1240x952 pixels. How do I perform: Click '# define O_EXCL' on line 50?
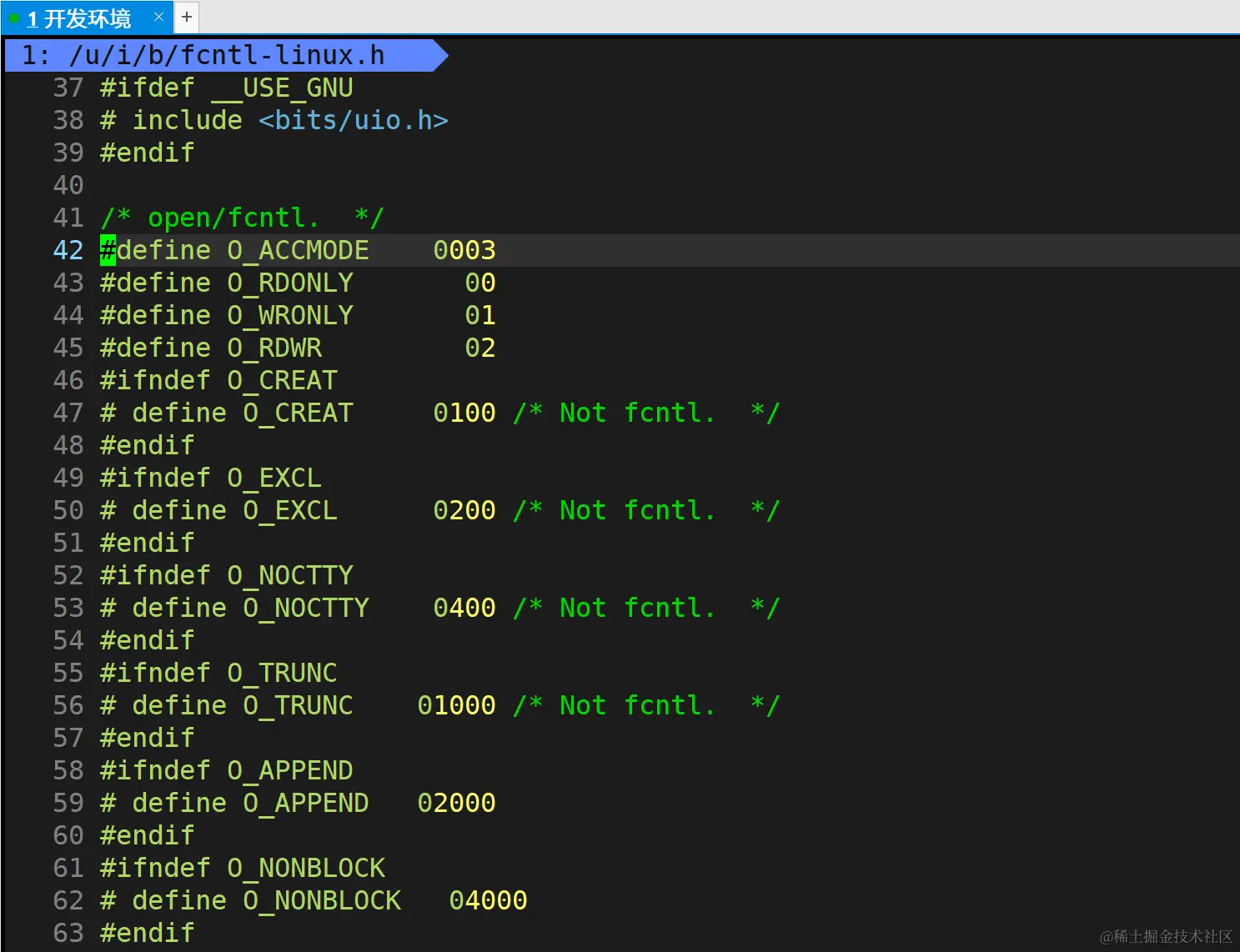point(218,510)
